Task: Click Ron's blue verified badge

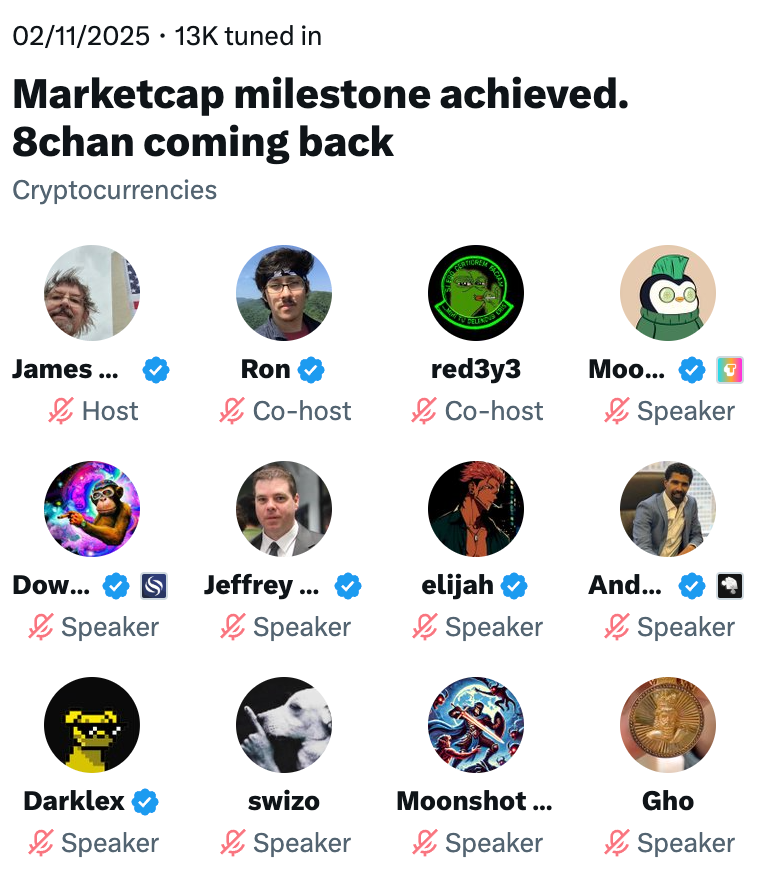Action: coord(312,370)
